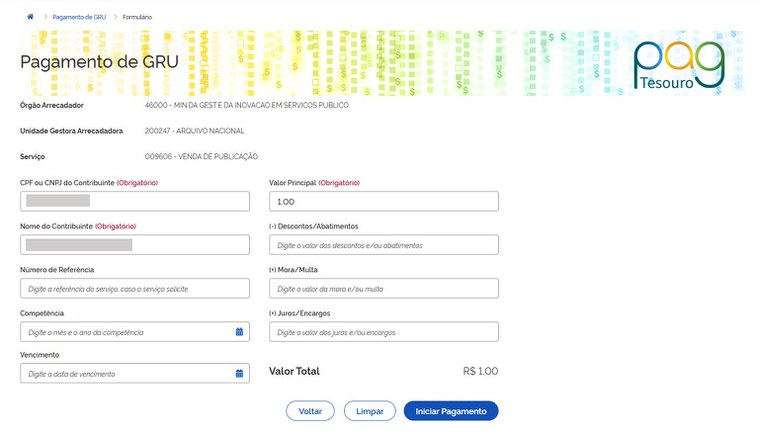Open the Vencimento calendar picker icon
Image resolution: width=760 pixels, height=435 pixels.
click(239, 374)
